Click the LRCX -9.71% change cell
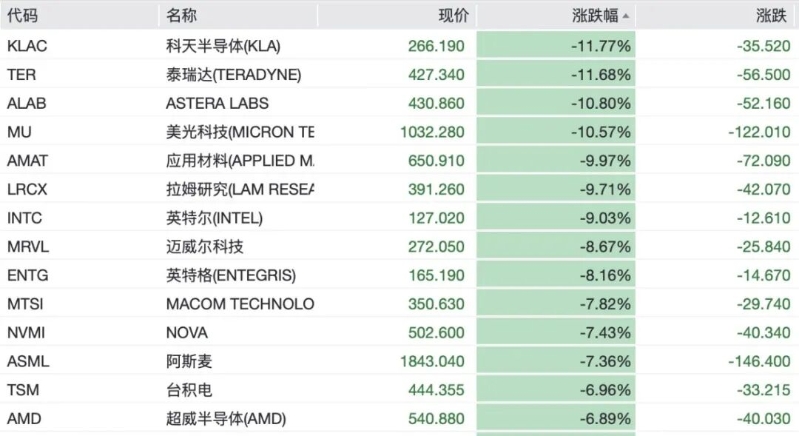 (x=556, y=189)
